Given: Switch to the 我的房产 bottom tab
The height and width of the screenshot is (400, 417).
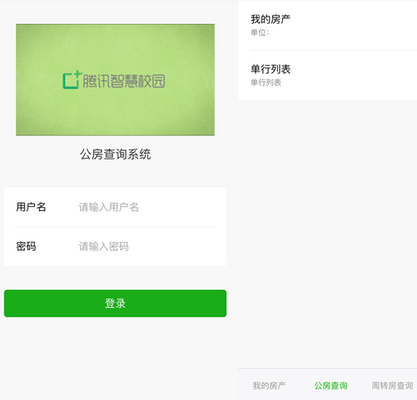Looking at the screenshot, I should tap(269, 386).
